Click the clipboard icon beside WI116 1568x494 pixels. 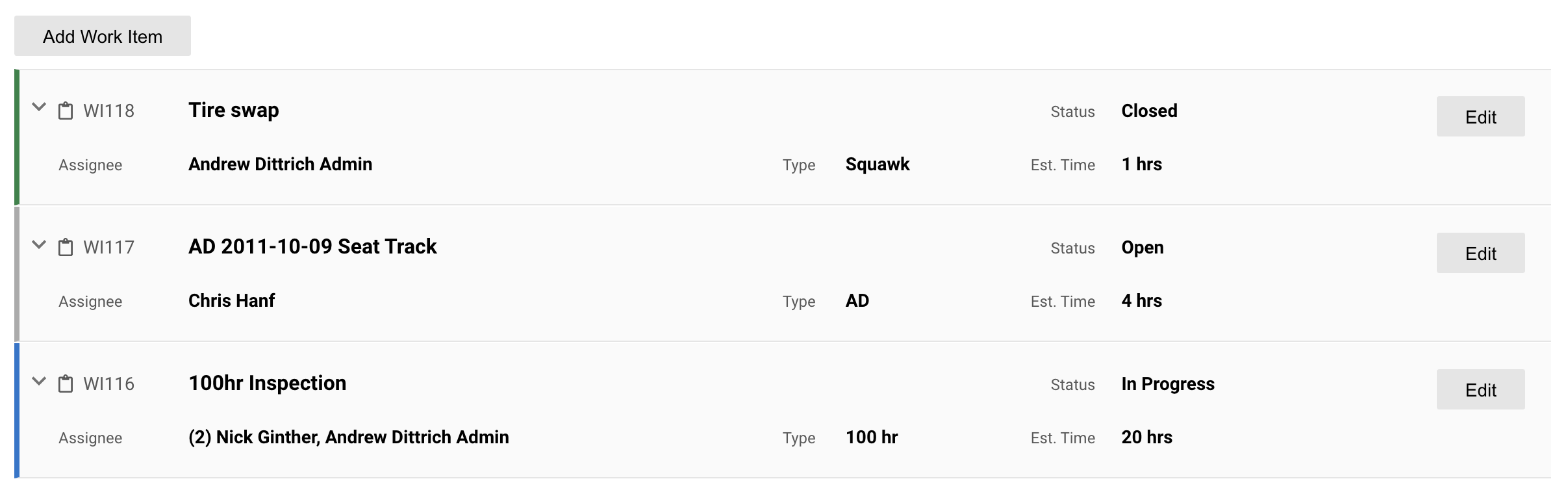66,384
